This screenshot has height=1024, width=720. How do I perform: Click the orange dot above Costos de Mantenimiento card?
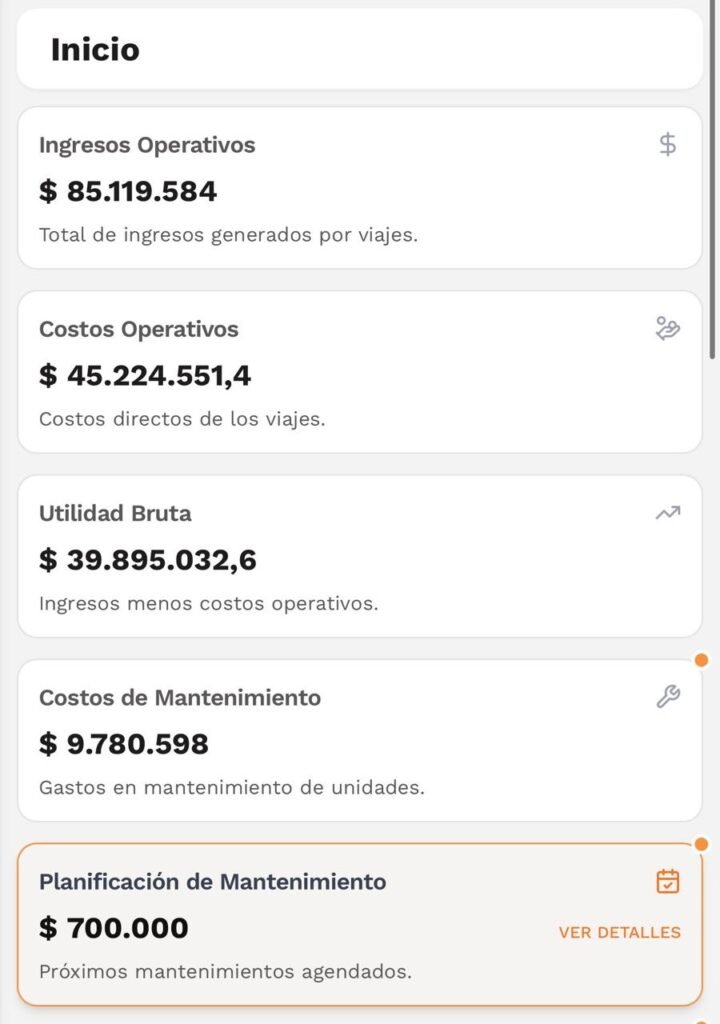click(702, 660)
